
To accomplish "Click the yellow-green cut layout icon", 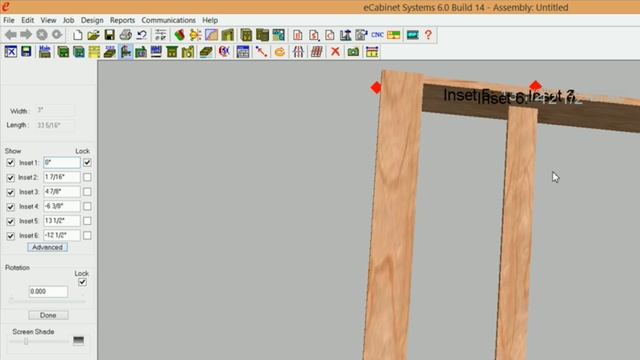I will pyautogui.click(x=393, y=35).
